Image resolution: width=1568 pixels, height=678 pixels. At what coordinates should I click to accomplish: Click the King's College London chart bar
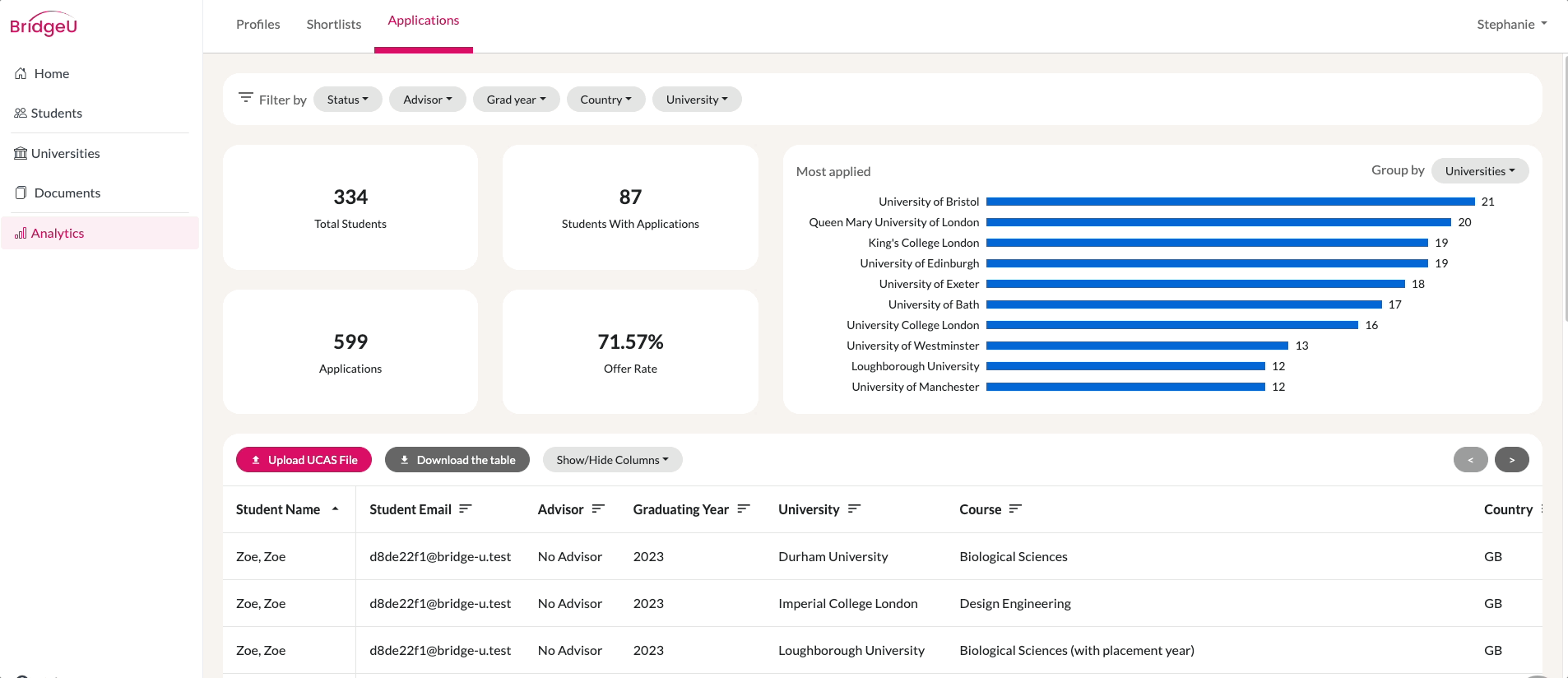click(x=1208, y=243)
